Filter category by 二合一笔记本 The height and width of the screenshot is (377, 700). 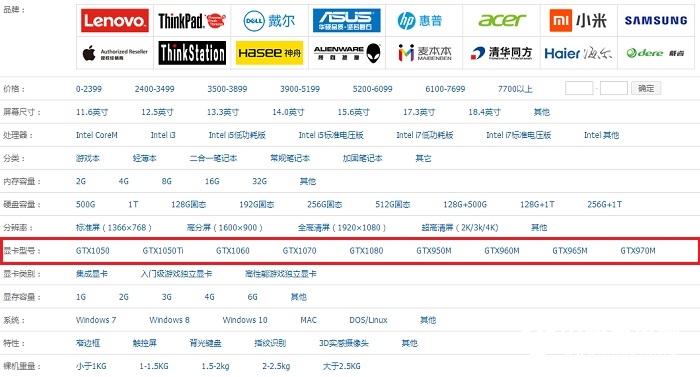coord(213,158)
